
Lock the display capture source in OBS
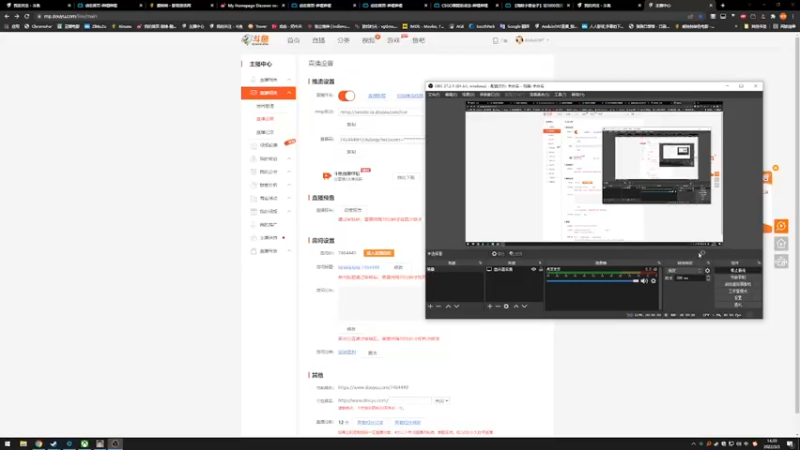click(x=541, y=269)
